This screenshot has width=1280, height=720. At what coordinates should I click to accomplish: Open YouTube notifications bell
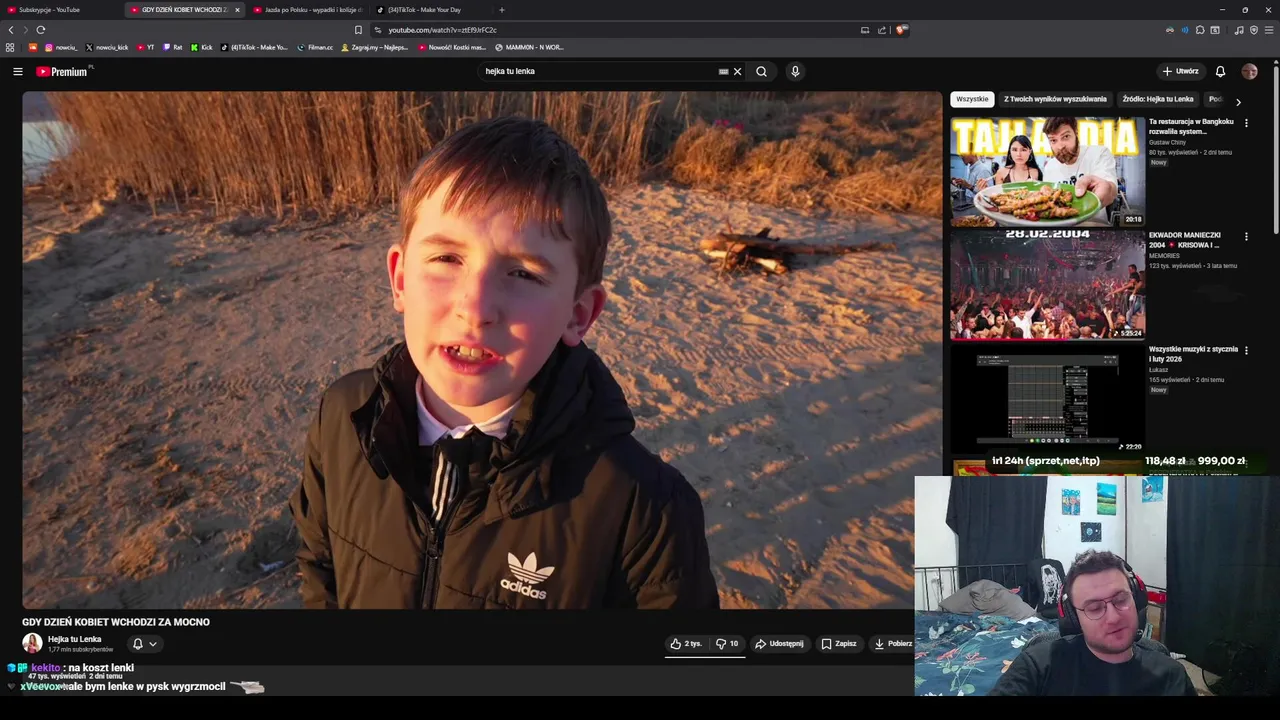coord(1220,71)
